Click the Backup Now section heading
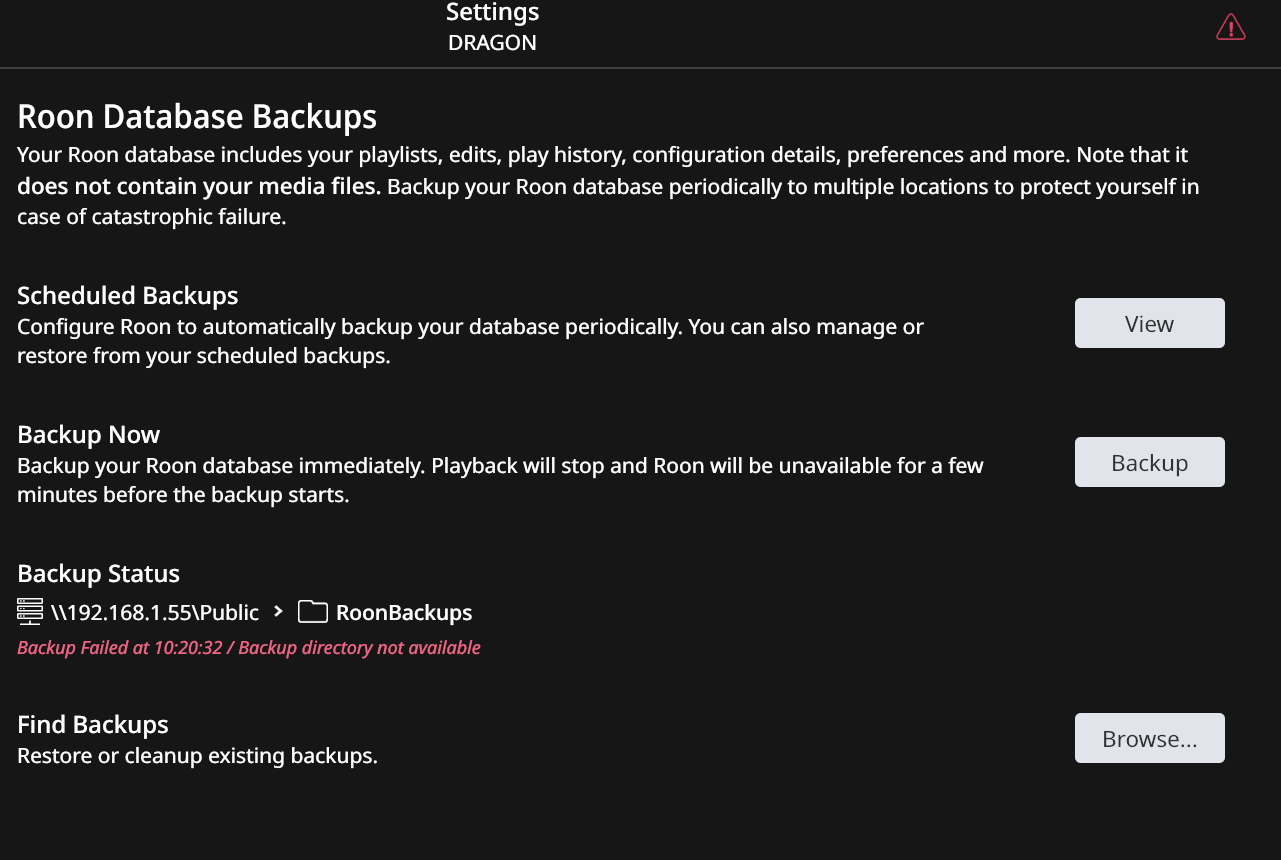1281x860 pixels. coord(89,435)
